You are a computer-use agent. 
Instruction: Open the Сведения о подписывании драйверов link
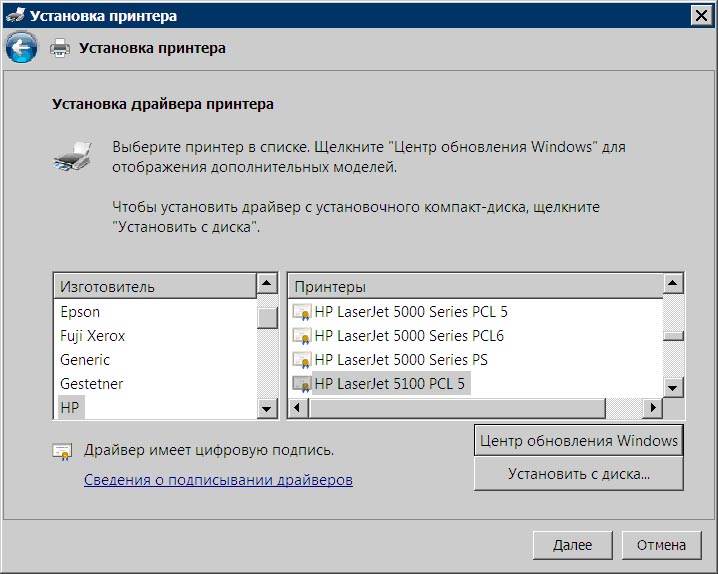pyautogui.click(x=218, y=480)
